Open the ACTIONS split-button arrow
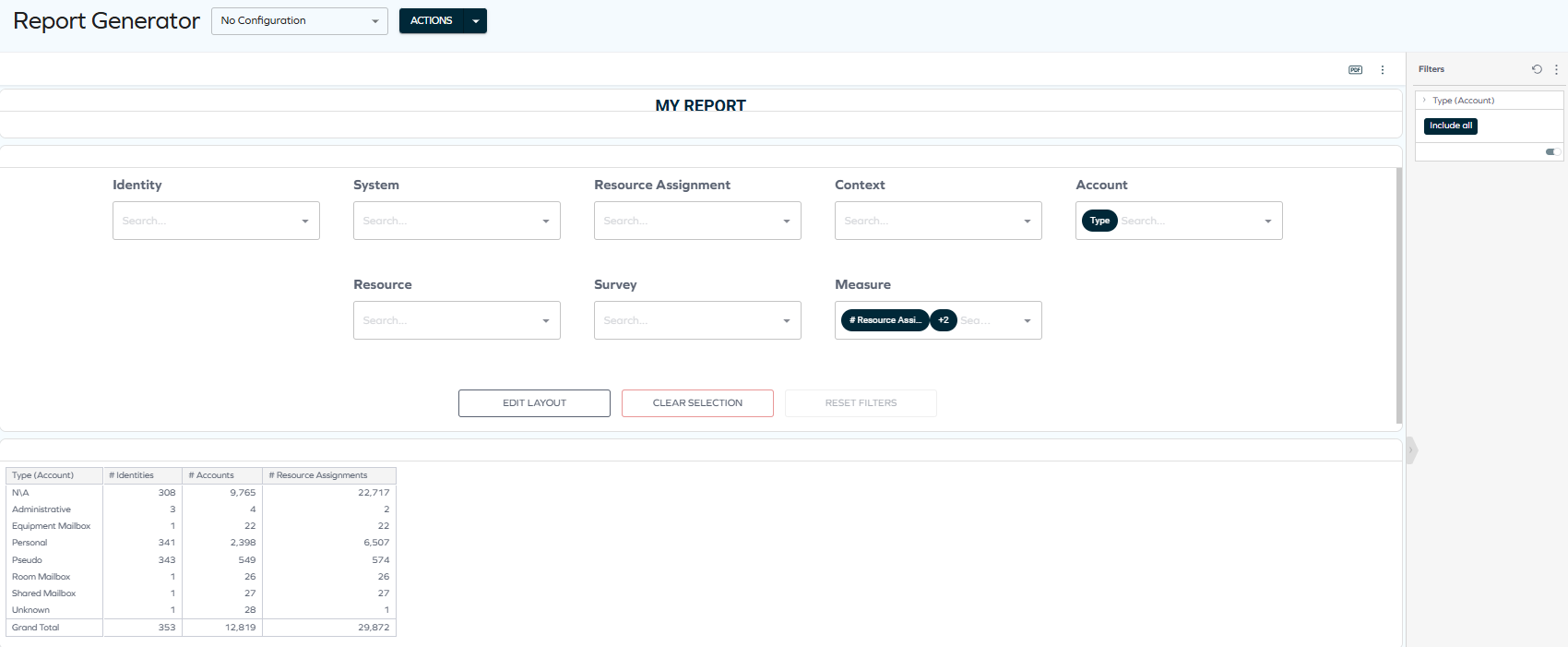Screen dimensions: 1568x647 pyautogui.click(x=475, y=20)
